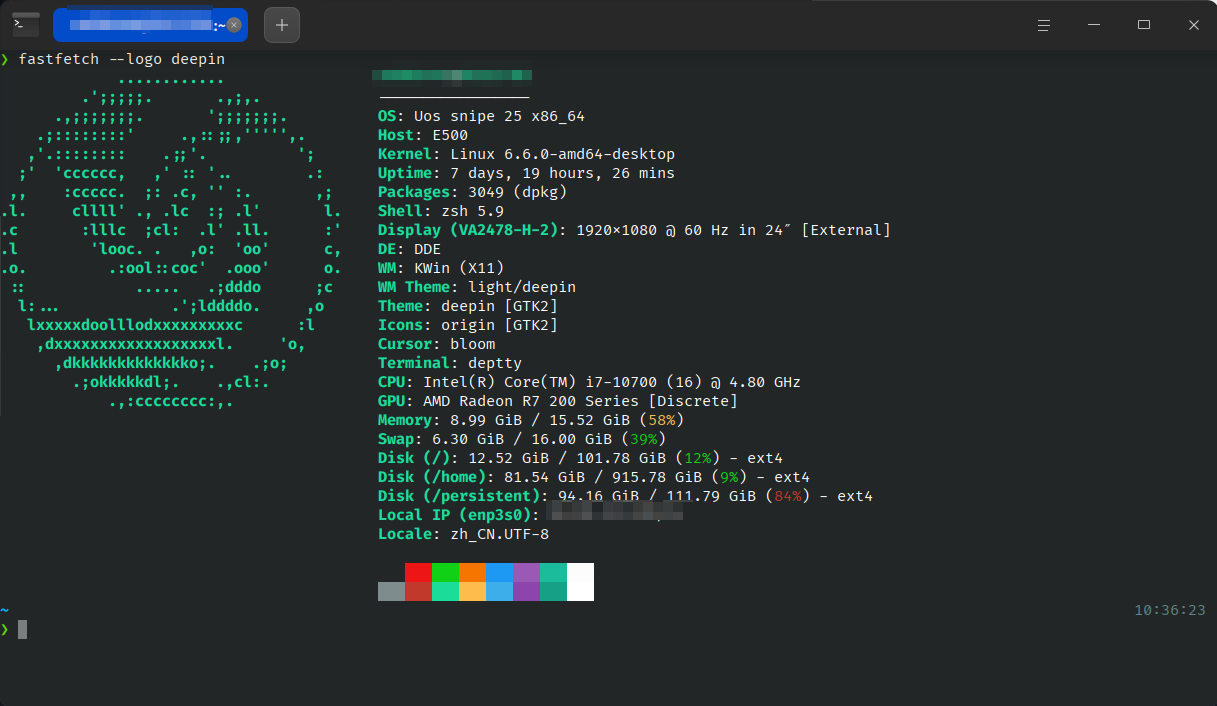This screenshot has height=706, width=1217.
Task: Click the Packages value "3049 (dpkg)"
Action: coord(518,192)
